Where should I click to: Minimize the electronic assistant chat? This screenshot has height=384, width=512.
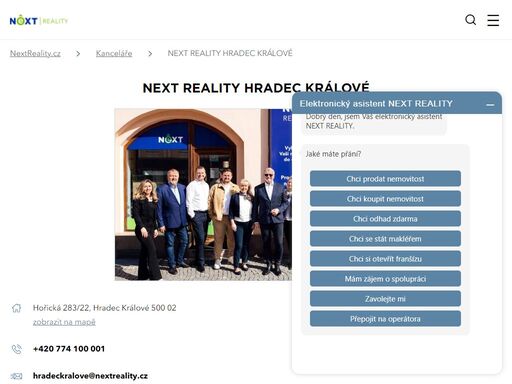tap(490, 105)
